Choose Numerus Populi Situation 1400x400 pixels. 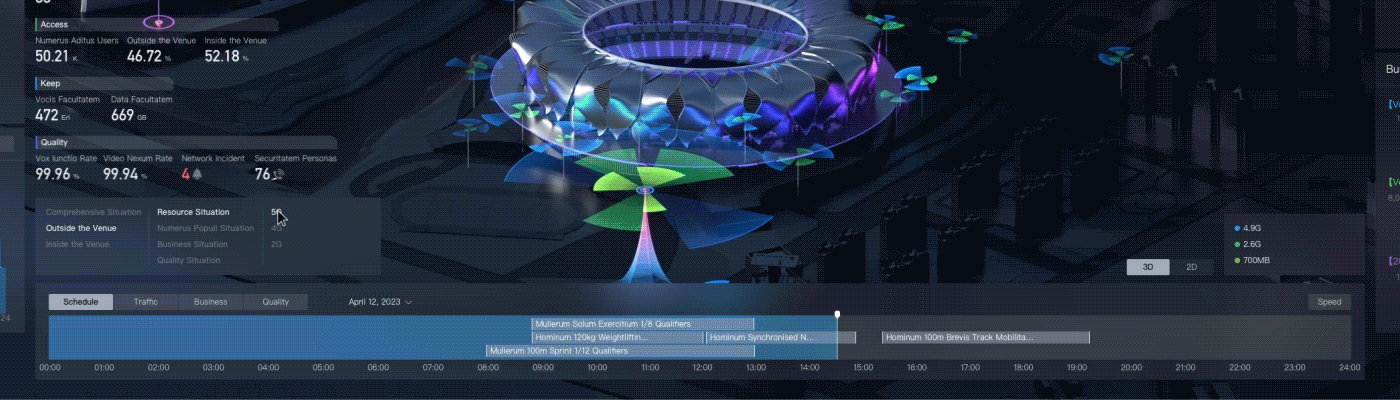point(205,228)
